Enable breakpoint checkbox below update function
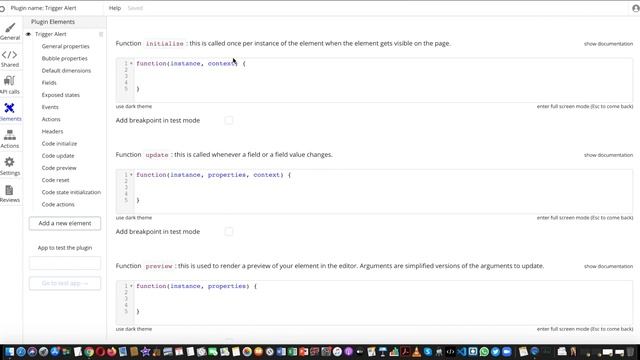Screen dimensions: 640x360 [229, 232]
